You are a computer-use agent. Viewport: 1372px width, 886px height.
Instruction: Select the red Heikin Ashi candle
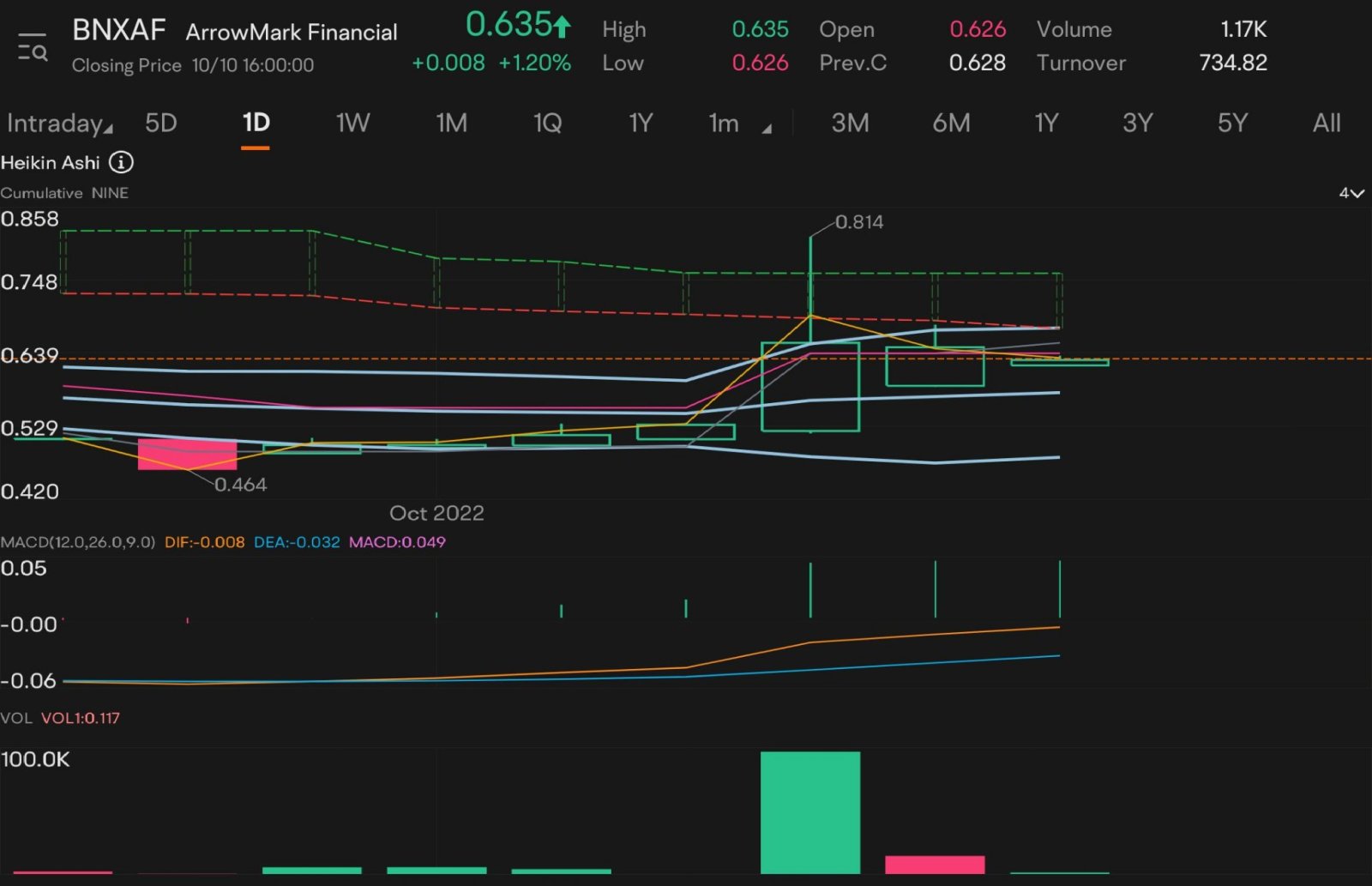pyautogui.click(x=187, y=454)
